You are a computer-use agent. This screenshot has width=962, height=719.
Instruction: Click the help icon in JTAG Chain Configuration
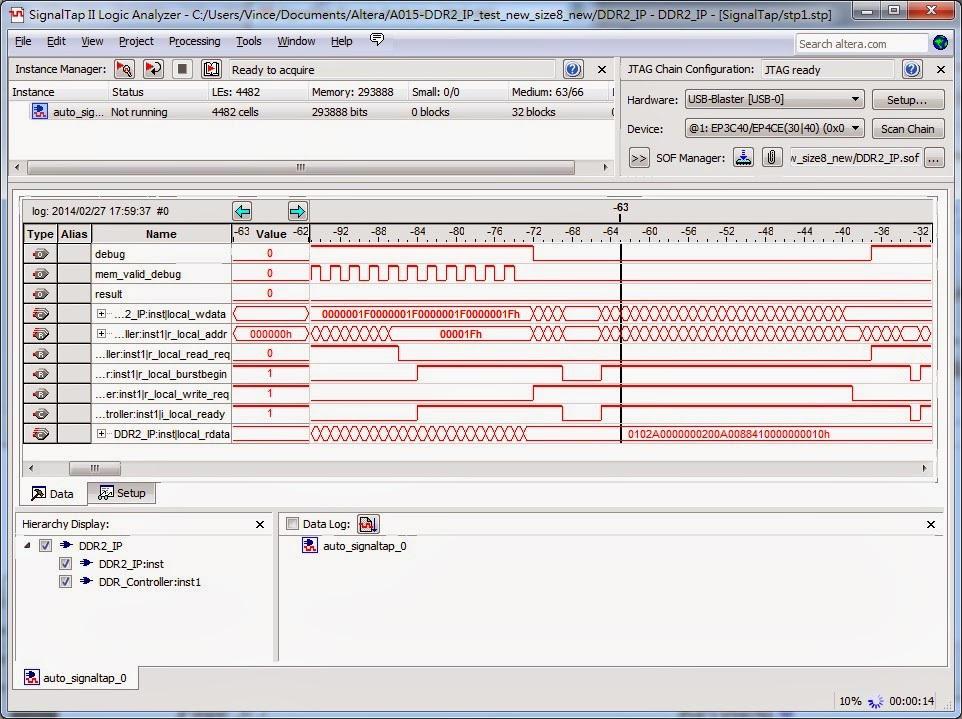(909, 69)
